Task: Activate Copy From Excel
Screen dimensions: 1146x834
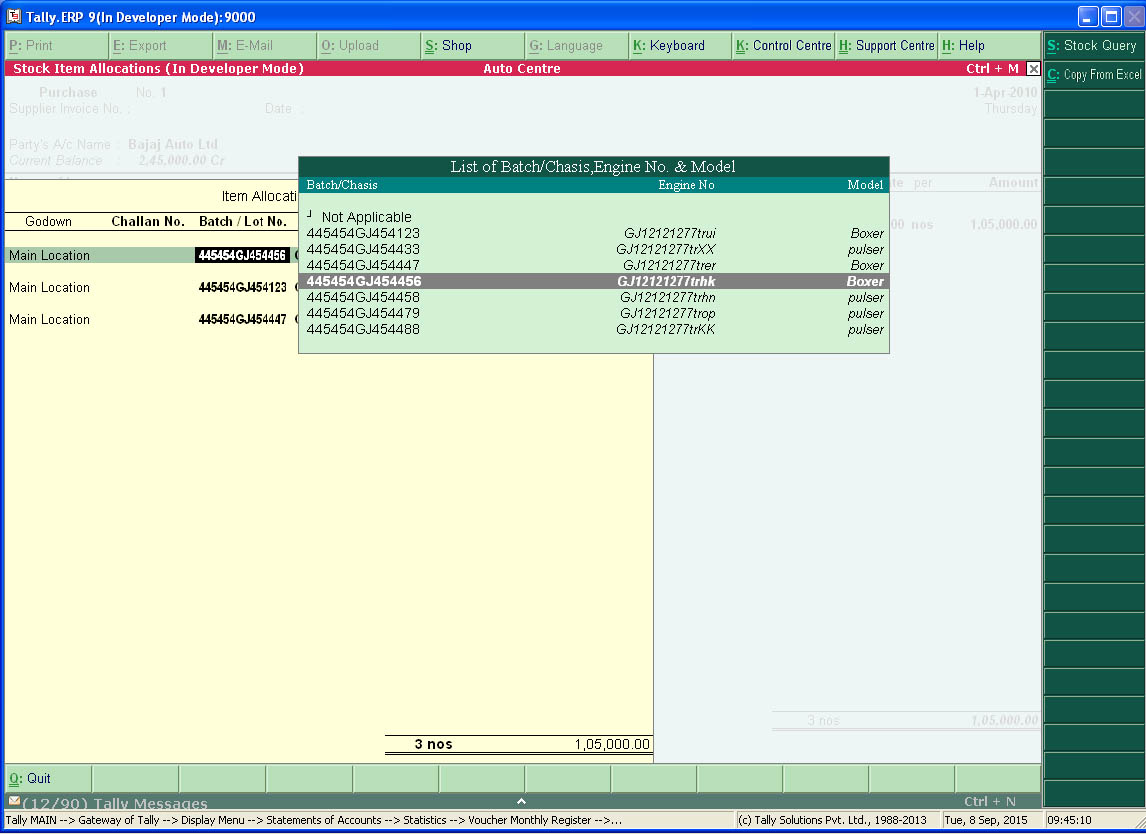Action: click(x=1092, y=75)
